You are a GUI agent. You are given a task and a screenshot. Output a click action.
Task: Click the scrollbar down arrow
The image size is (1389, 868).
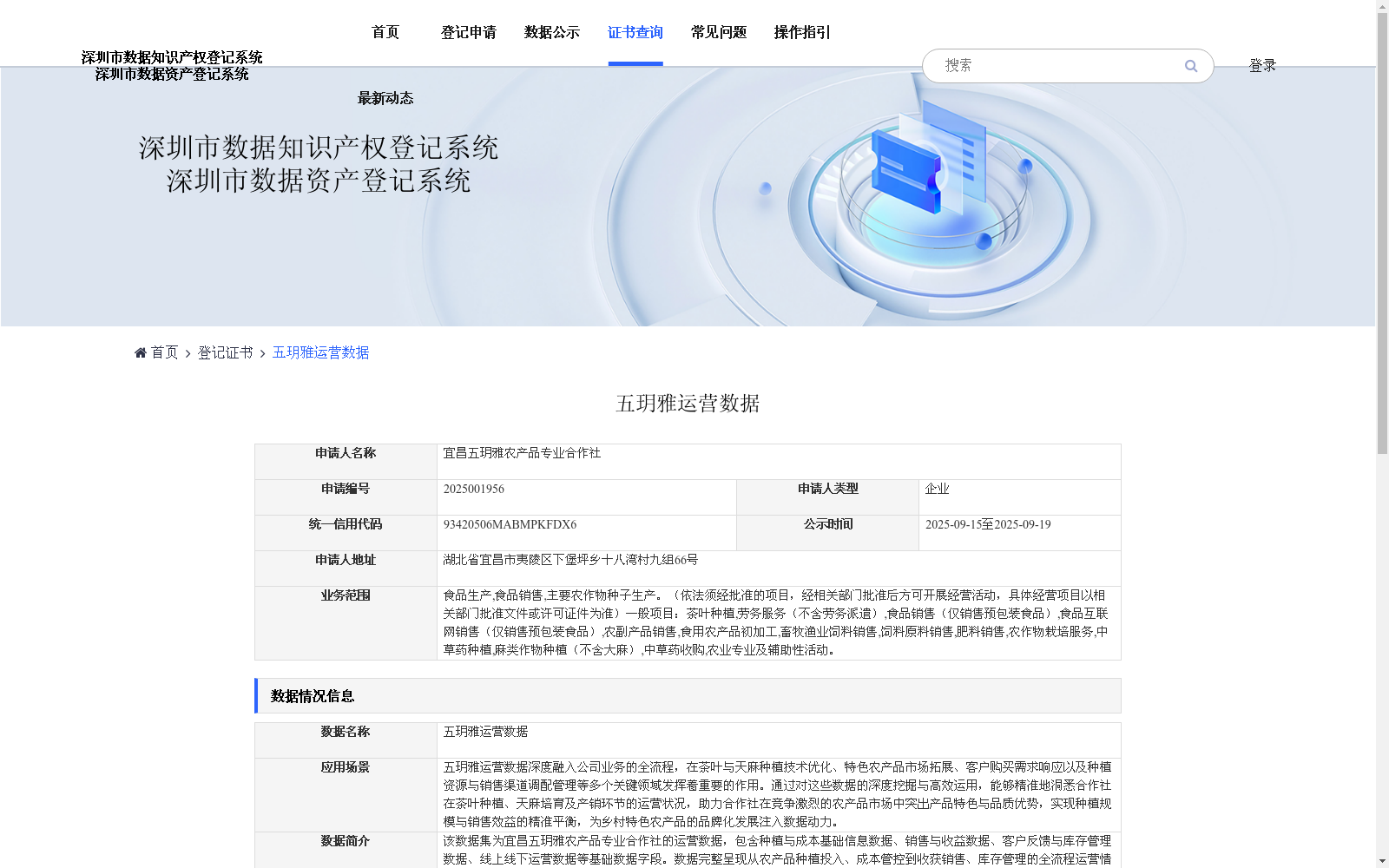(1382, 861)
